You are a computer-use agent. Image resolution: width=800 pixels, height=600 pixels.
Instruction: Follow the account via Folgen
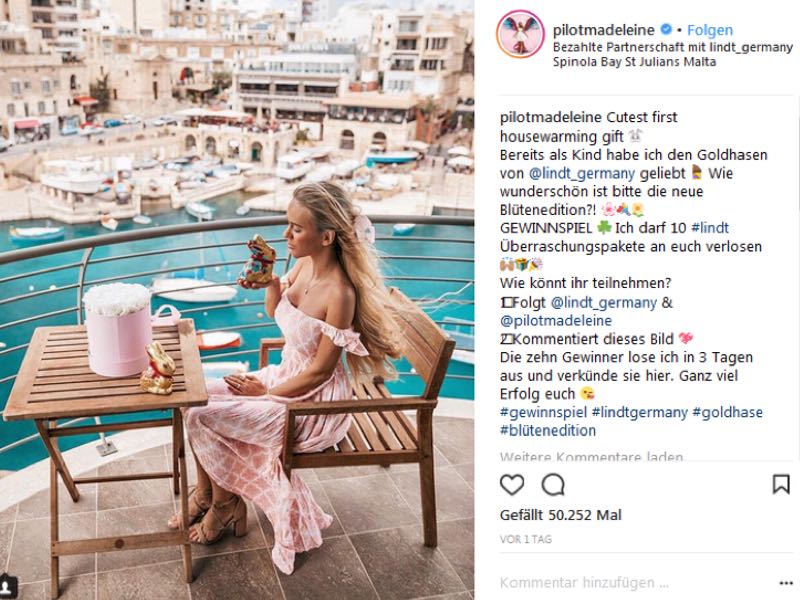point(710,30)
